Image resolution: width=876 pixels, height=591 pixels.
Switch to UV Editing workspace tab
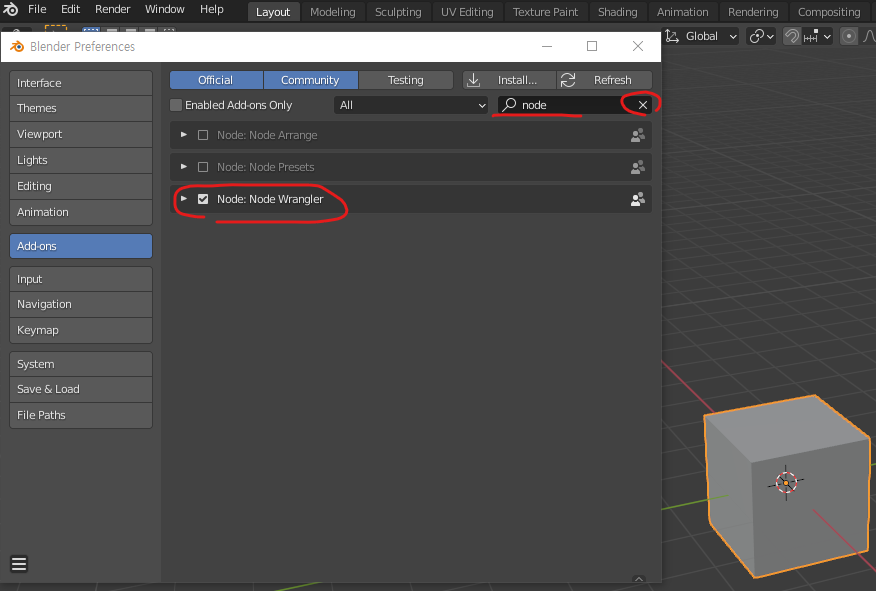point(467,12)
